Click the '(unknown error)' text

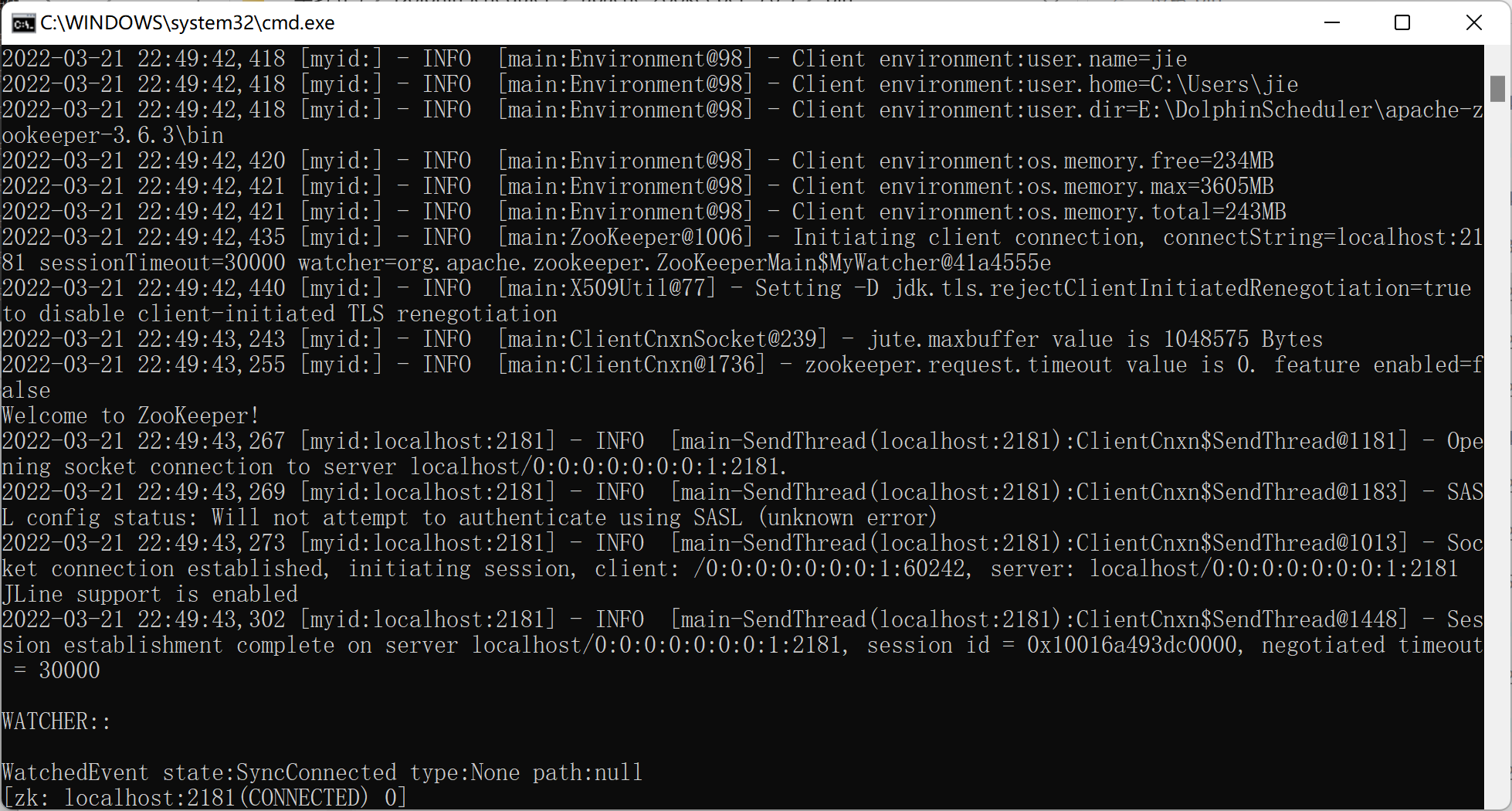tap(847, 517)
